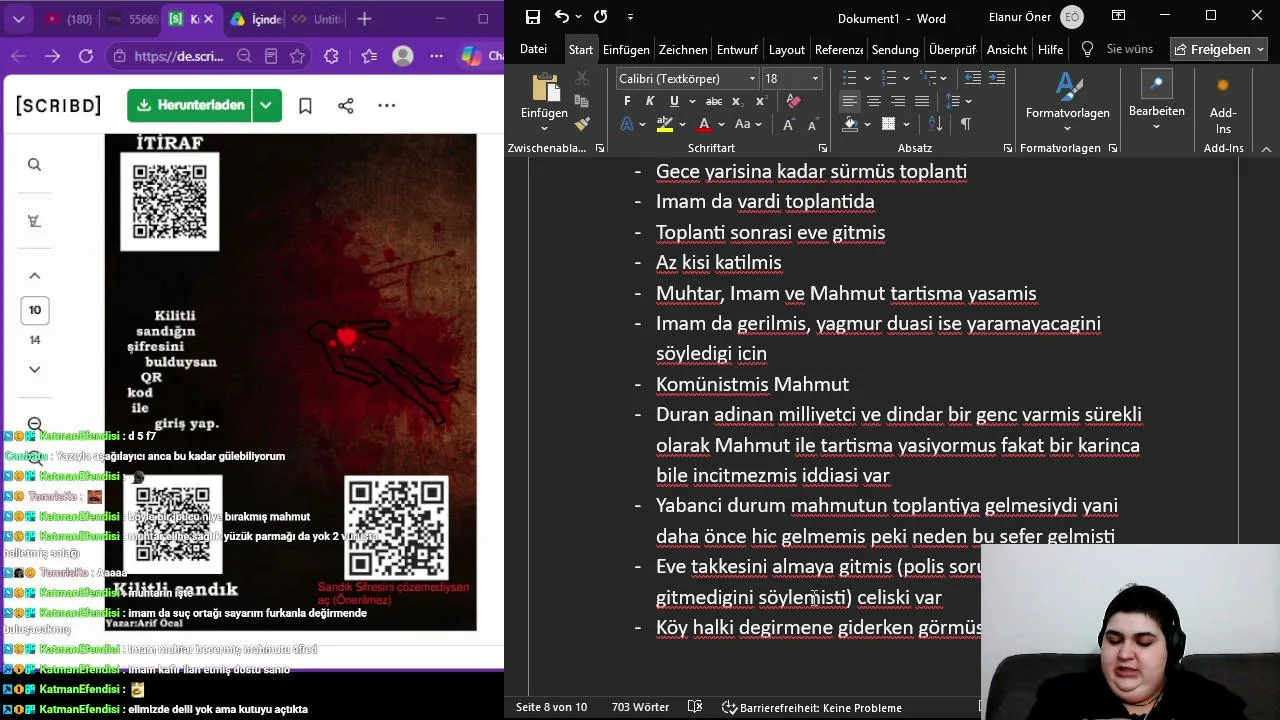1280x720 pixels.
Task: Go to next page in Scribd viewer
Action: click(35, 369)
